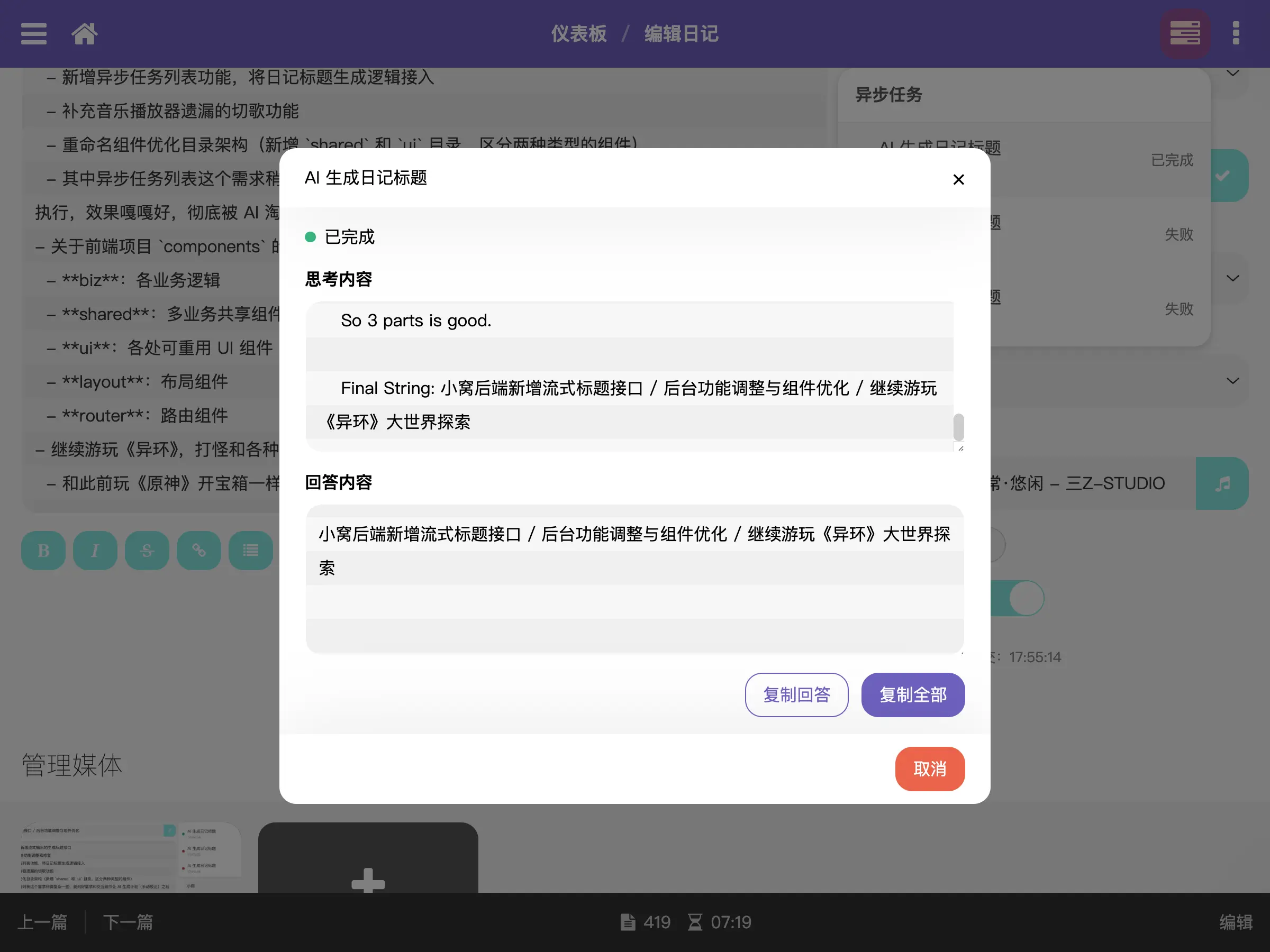Click the green checkmark button
Screen dimensions: 1270x952
(1229, 175)
